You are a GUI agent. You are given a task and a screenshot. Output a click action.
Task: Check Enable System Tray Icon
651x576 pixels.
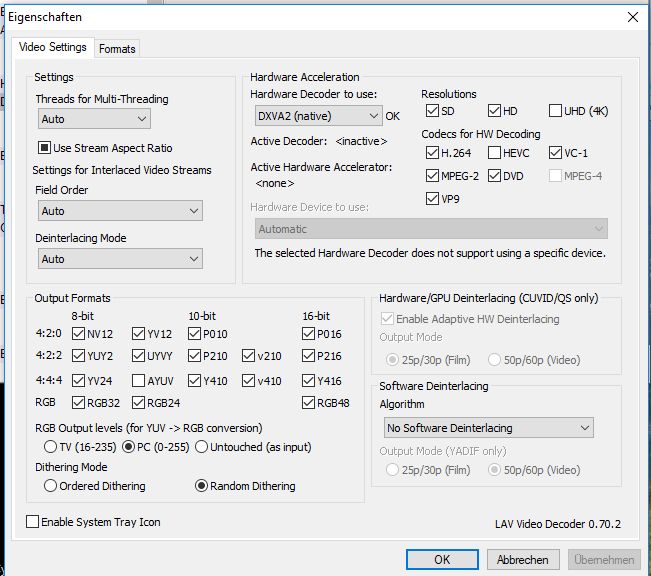click(x=33, y=522)
